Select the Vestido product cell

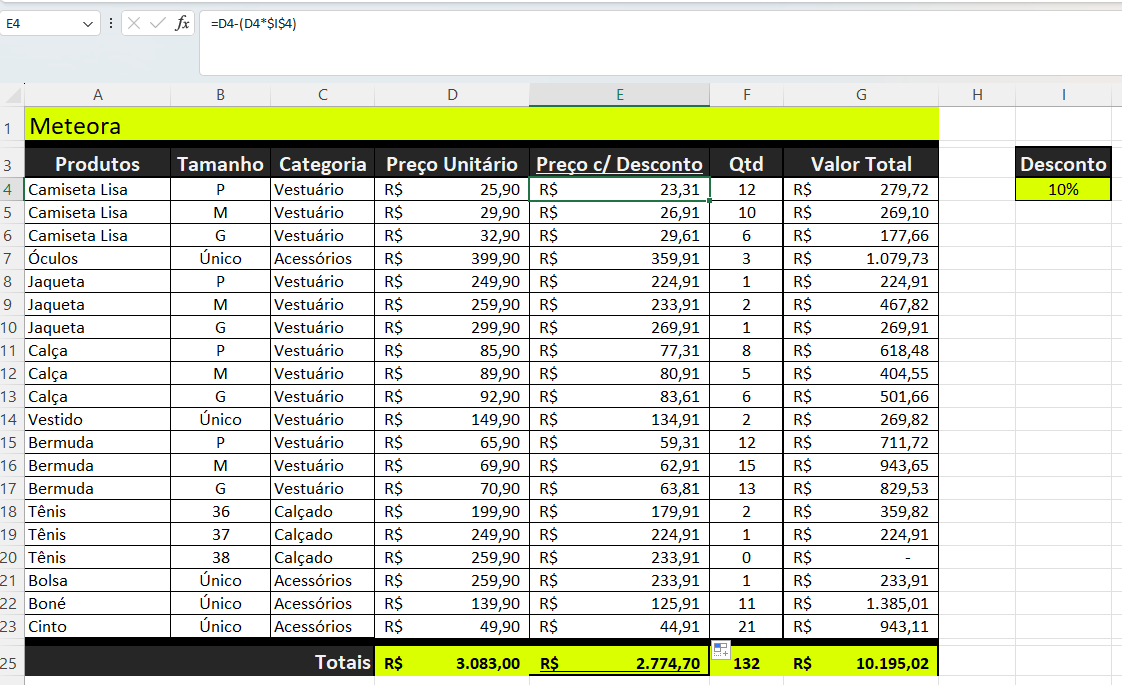(x=97, y=419)
